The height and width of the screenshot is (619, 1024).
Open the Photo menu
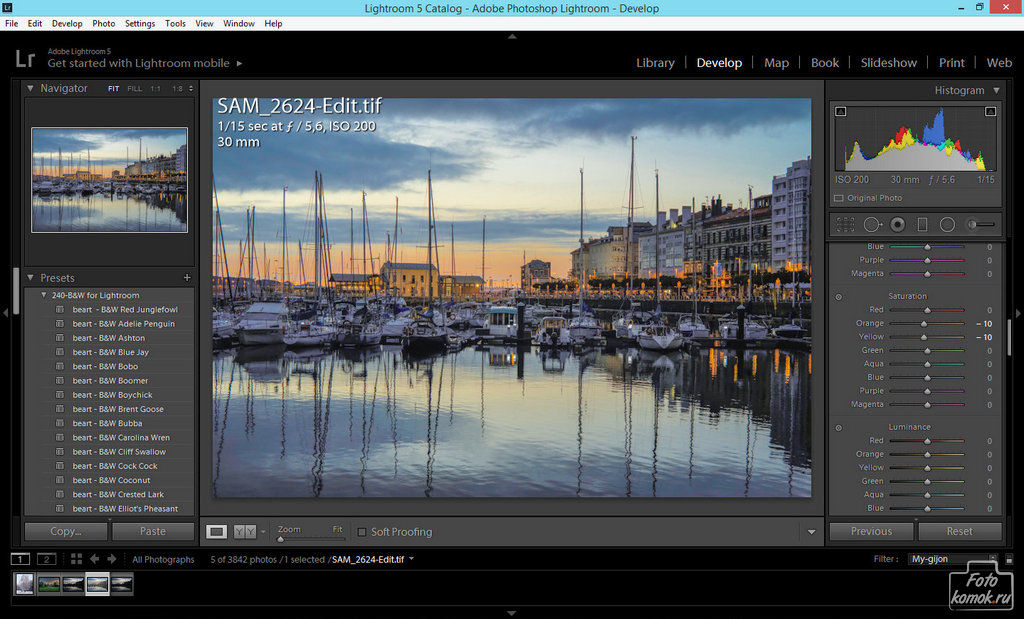point(103,24)
